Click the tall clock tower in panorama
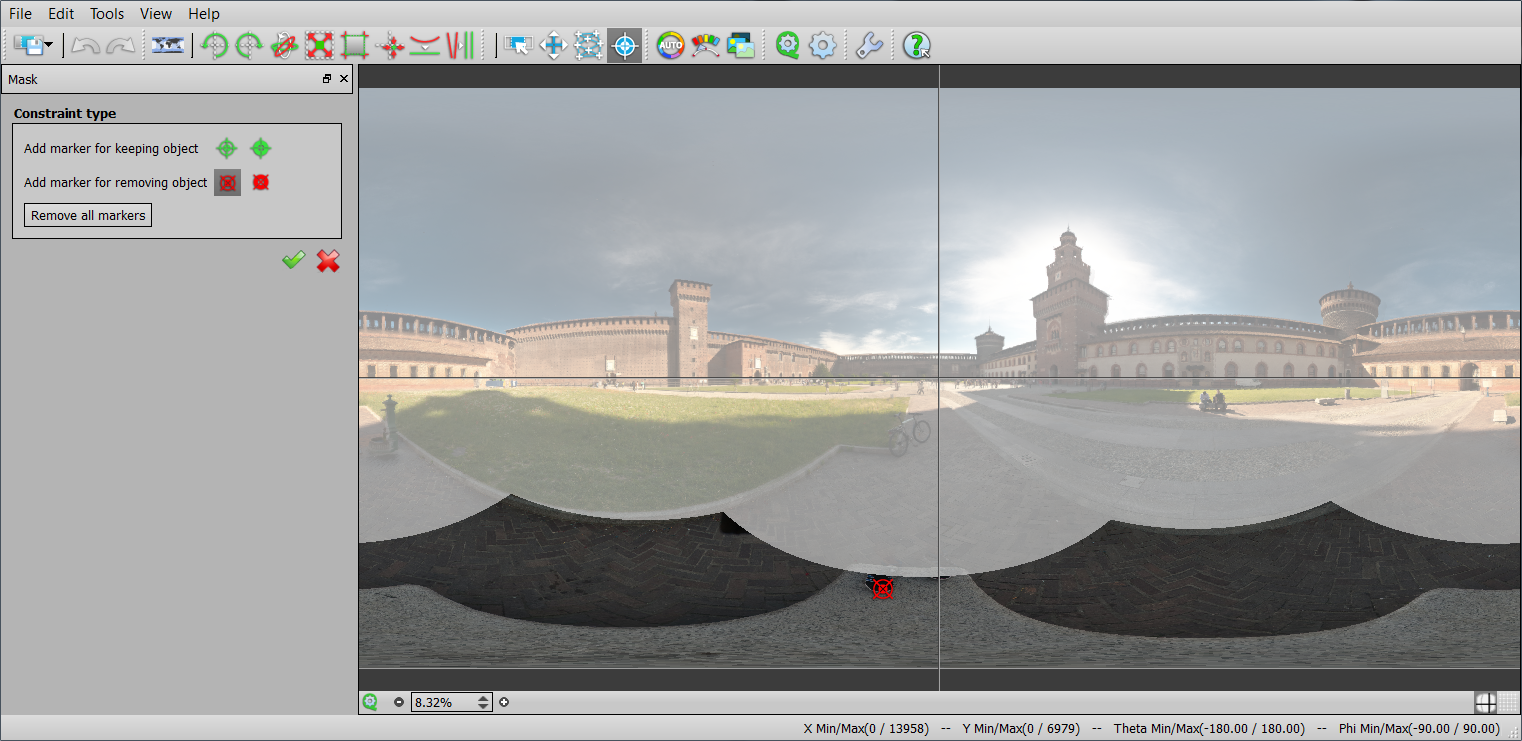Screen dimensions: 1522x741 point(1071,305)
